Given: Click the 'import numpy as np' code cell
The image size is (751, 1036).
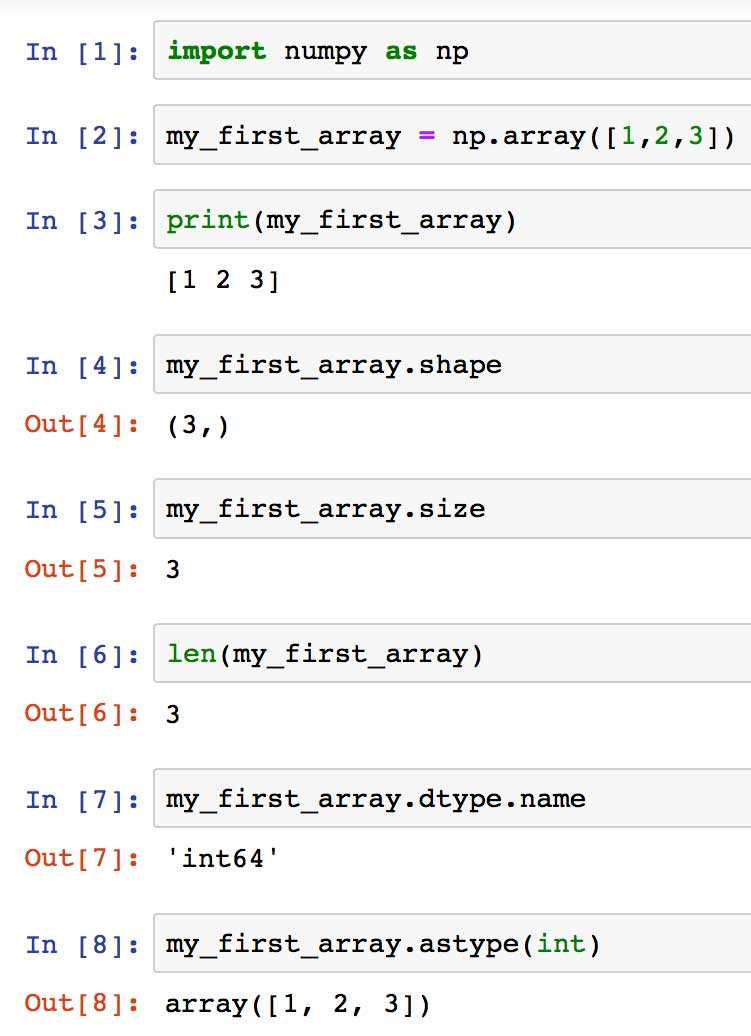Looking at the screenshot, I should (450, 51).
